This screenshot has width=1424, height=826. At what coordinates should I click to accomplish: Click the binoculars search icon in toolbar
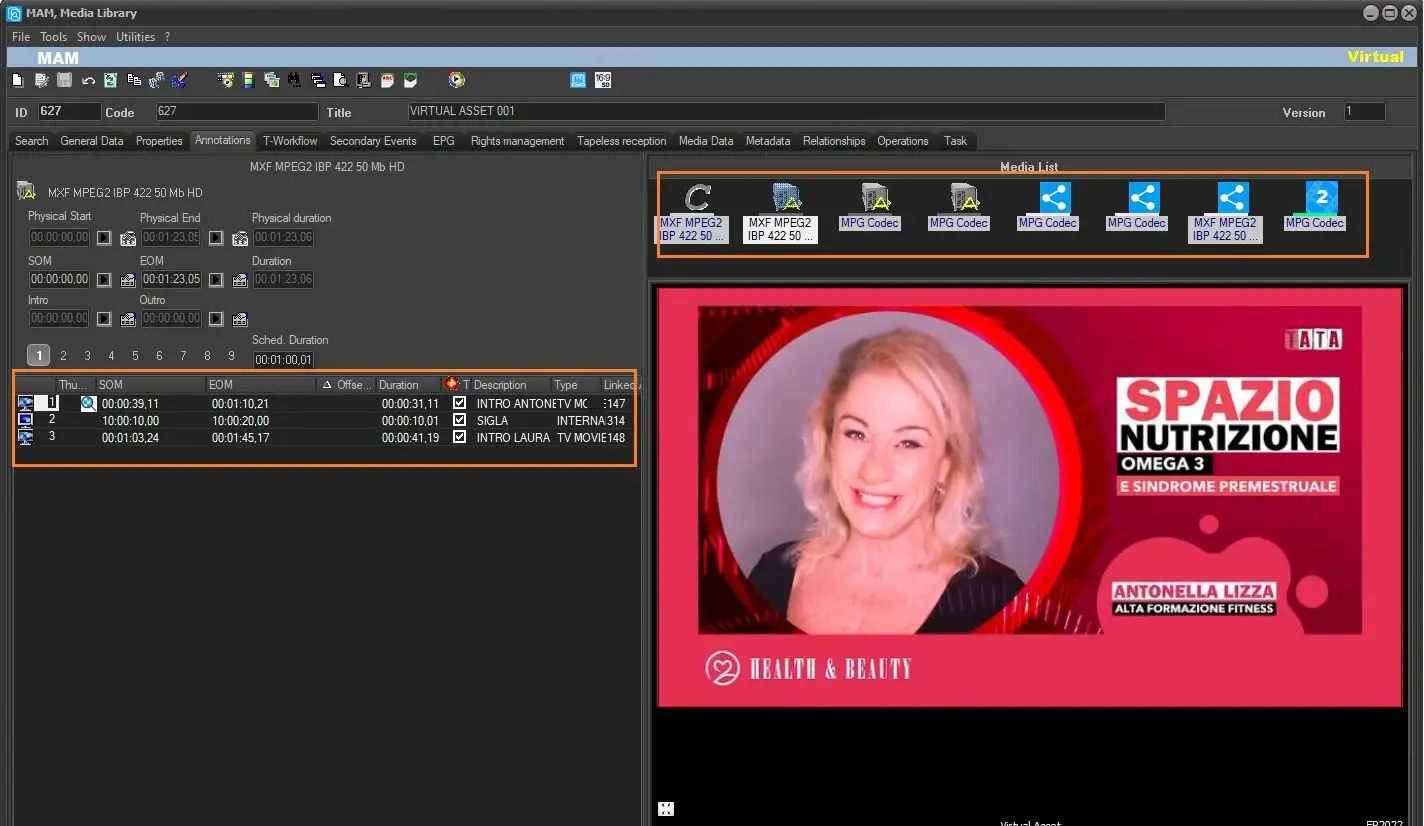[294, 81]
